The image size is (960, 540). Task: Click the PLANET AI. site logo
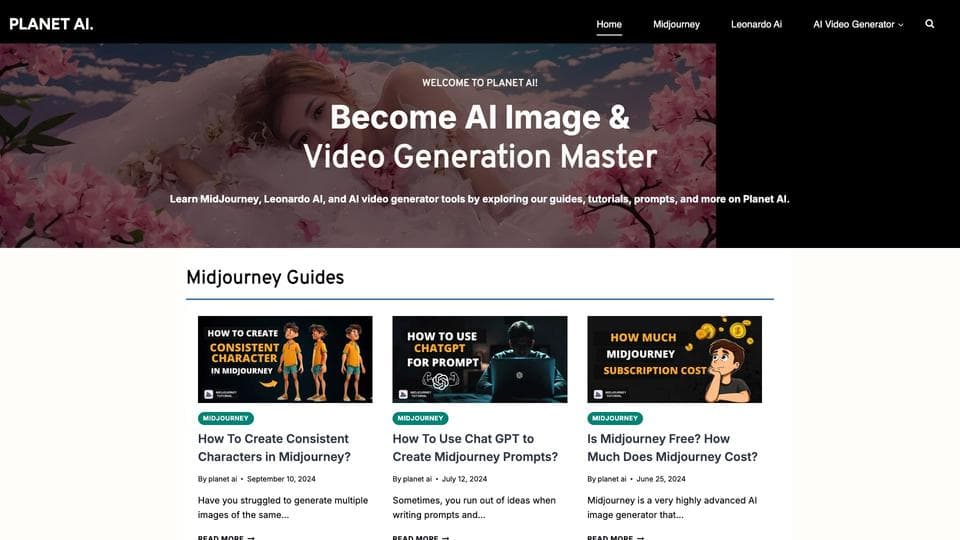click(x=51, y=24)
